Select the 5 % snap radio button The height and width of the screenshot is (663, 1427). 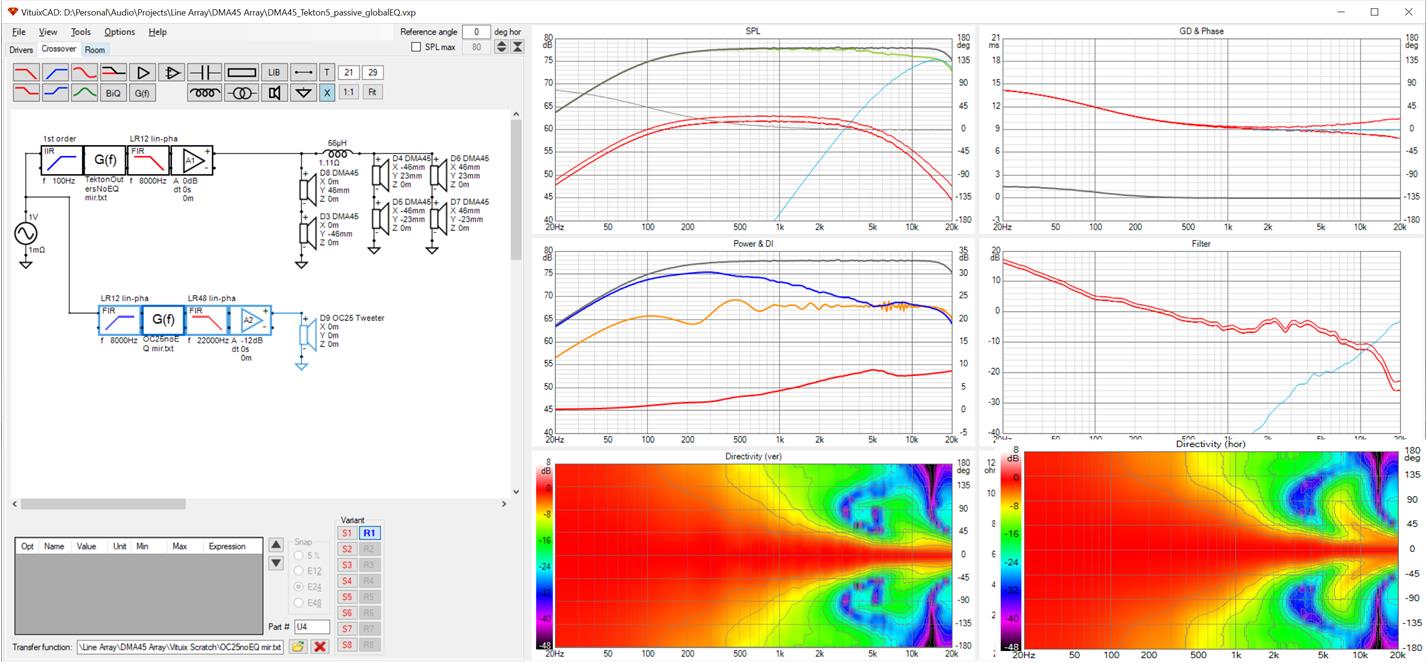tap(299, 555)
